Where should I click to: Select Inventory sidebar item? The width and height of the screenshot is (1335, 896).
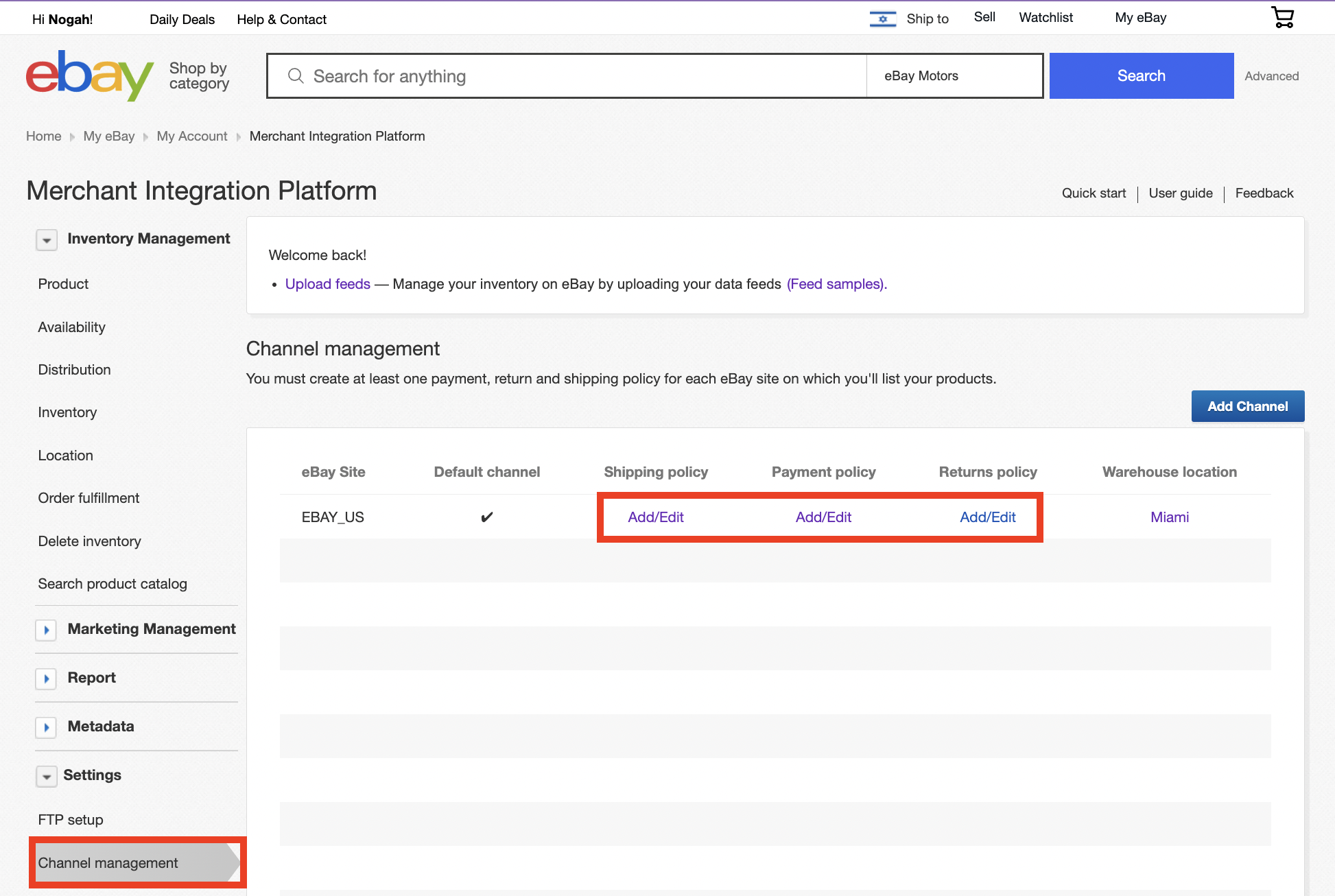coord(67,412)
